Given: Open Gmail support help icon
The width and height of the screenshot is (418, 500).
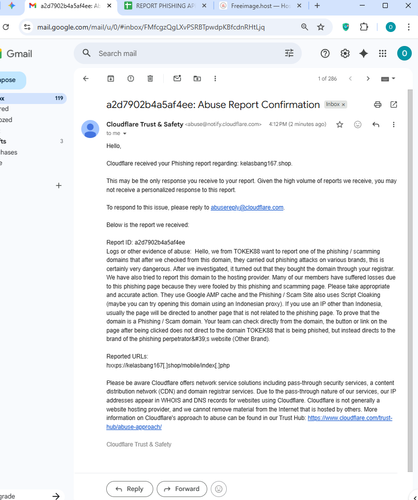Looking at the screenshot, I should pos(325,53).
